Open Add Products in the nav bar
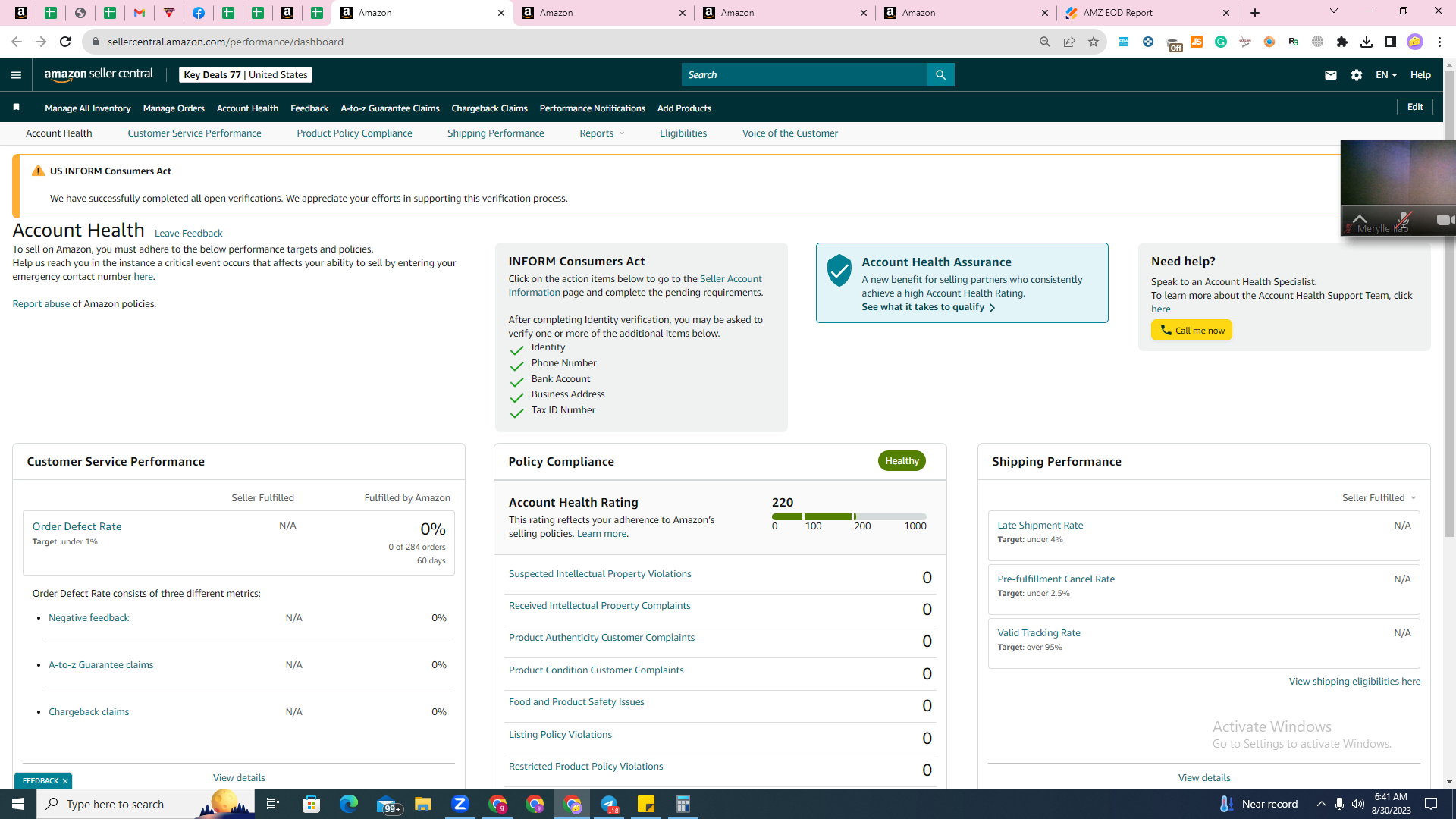The width and height of the screenshot is (1456, 819). point(684,108)
